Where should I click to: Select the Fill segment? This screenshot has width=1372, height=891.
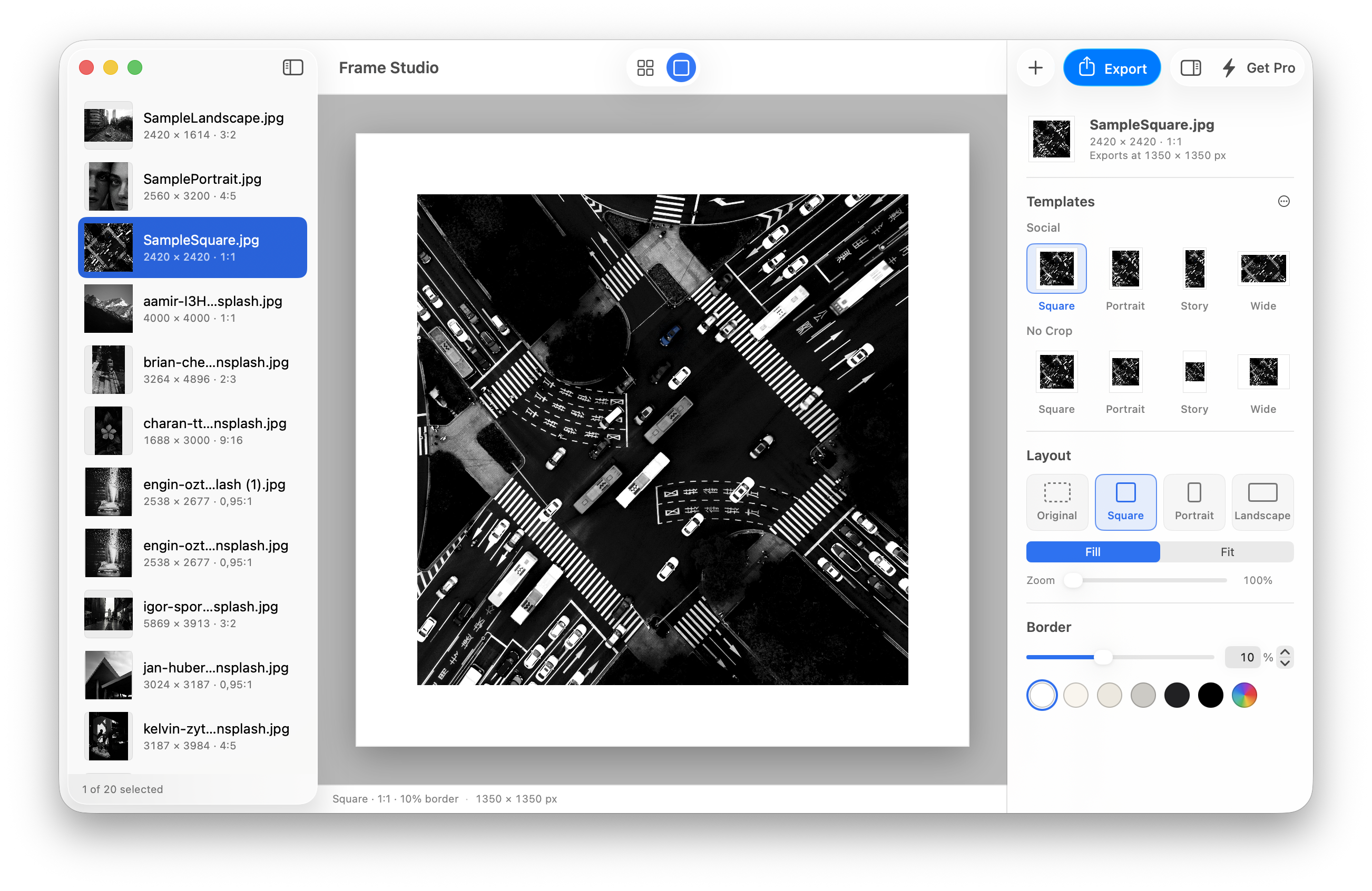pyautogui.click(x=1093, y=551)
